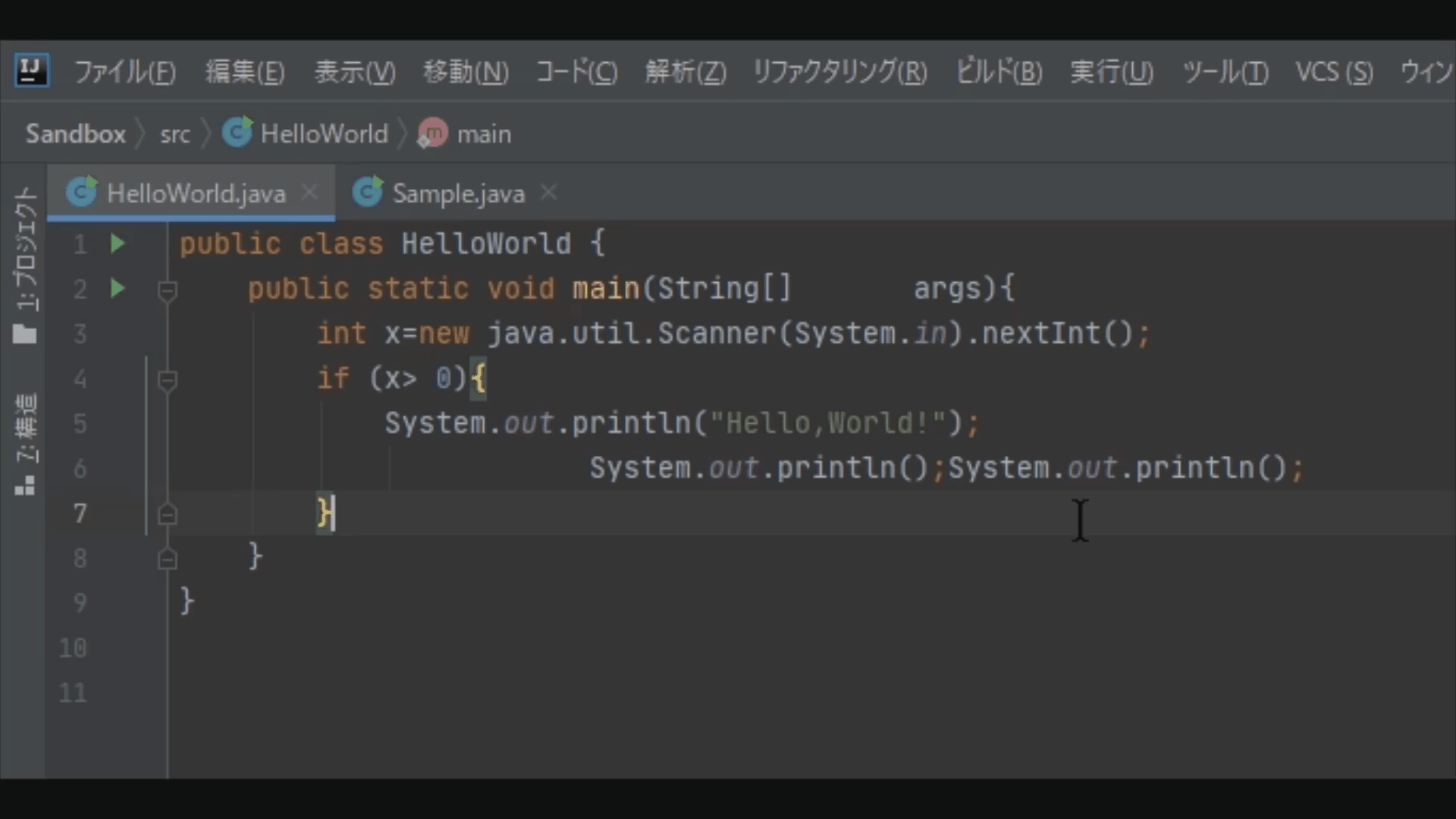Click Sandbox in the breadcrumb bar
This screenshot has height=819, width=1456.
click(76, 134)
